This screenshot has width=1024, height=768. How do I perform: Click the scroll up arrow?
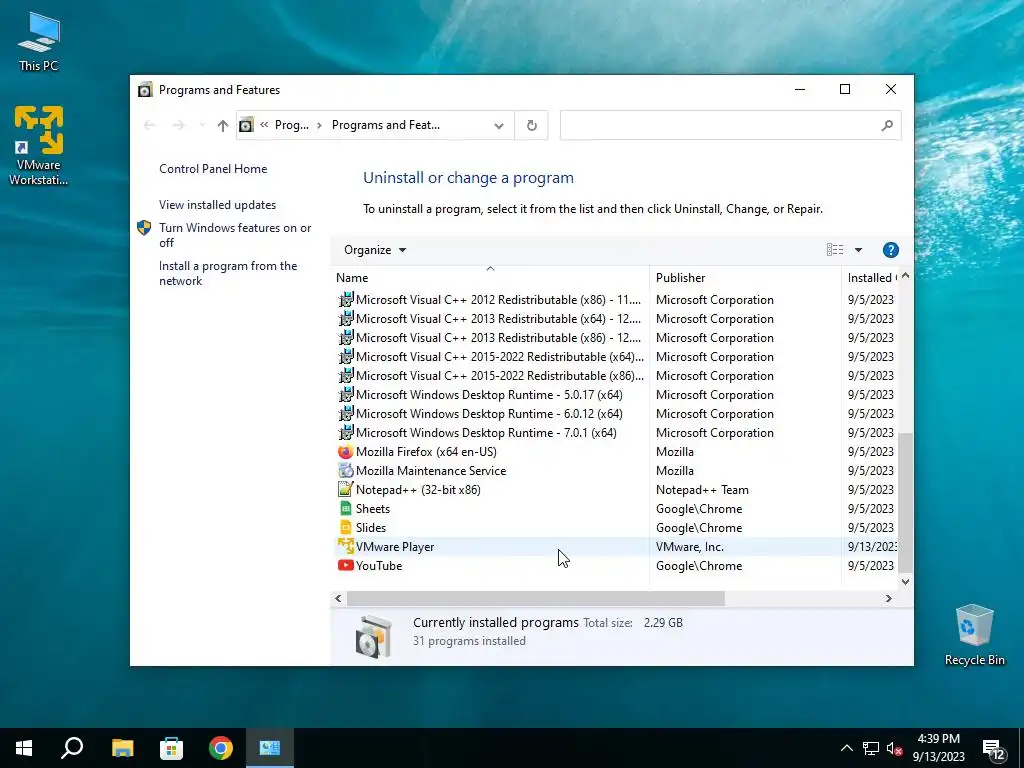pos(905,276)
